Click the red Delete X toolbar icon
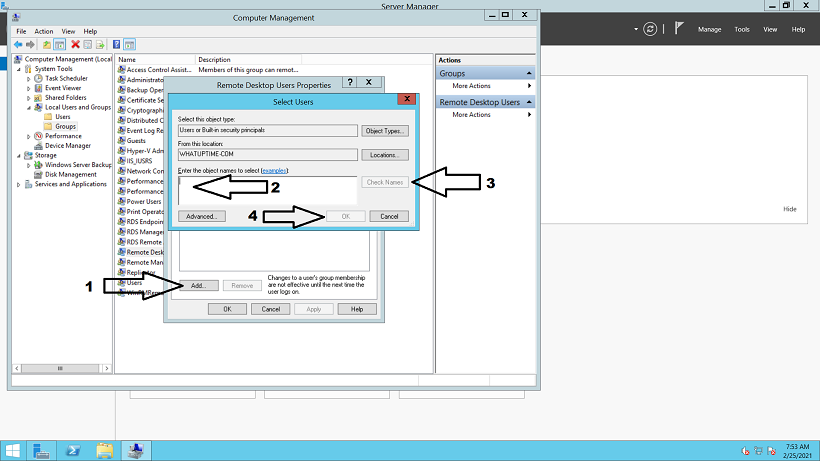This screenshot has width=820, height=461. click(x=75, y=45)
